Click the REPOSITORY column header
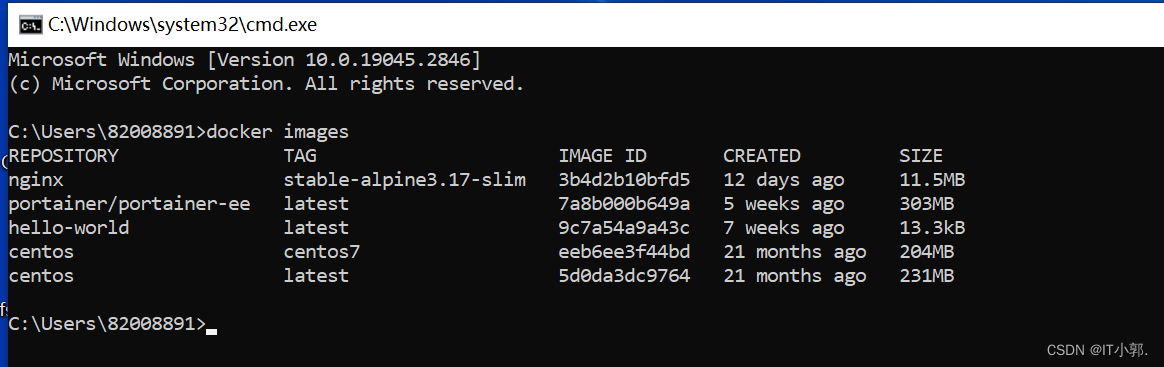1164x367 pixels. pyautogui.click(x=64, y=156)
